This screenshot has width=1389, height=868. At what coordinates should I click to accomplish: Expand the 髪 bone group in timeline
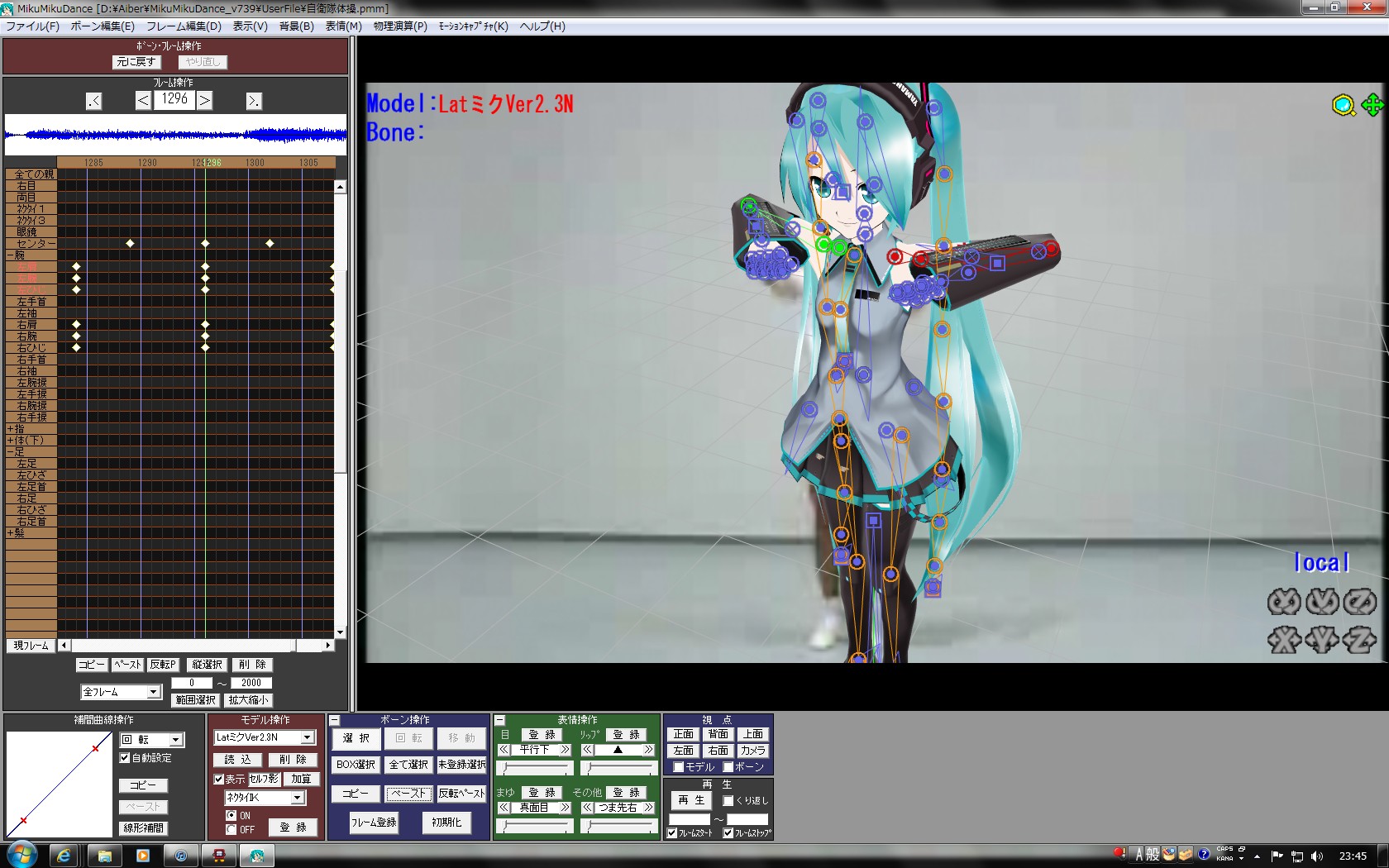(x=10, y=534)
